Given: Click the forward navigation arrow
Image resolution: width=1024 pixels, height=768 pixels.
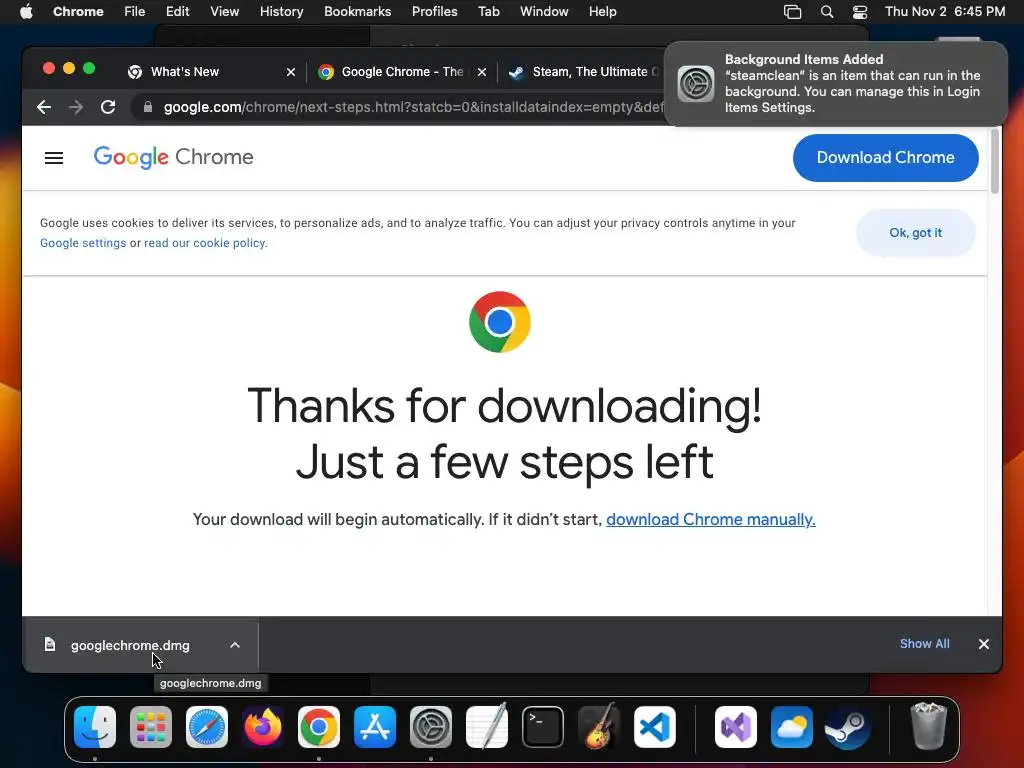Looking at the screenshot, I should coord(76,107).
